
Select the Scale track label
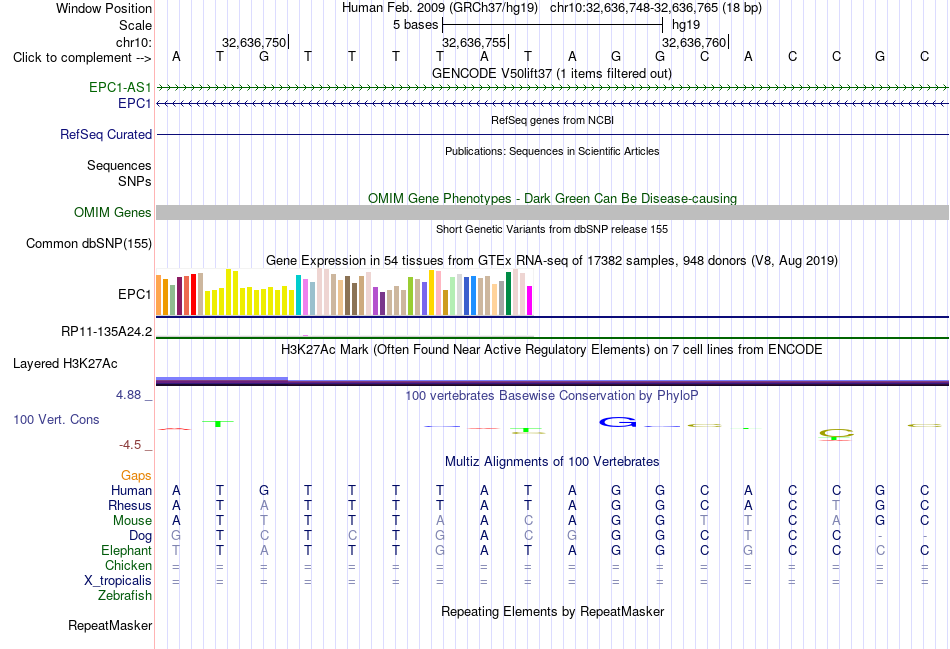[135, 25]
